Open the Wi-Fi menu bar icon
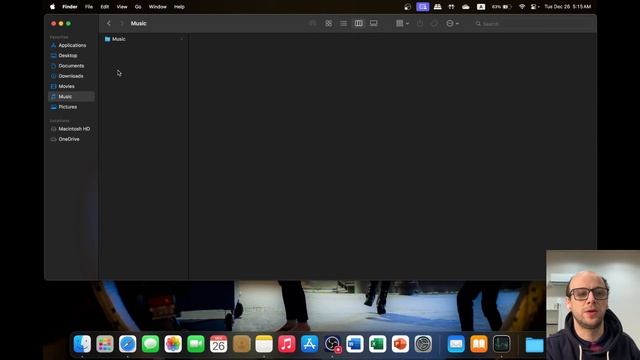The image size is (640, 360). click(x=522, y=7)
